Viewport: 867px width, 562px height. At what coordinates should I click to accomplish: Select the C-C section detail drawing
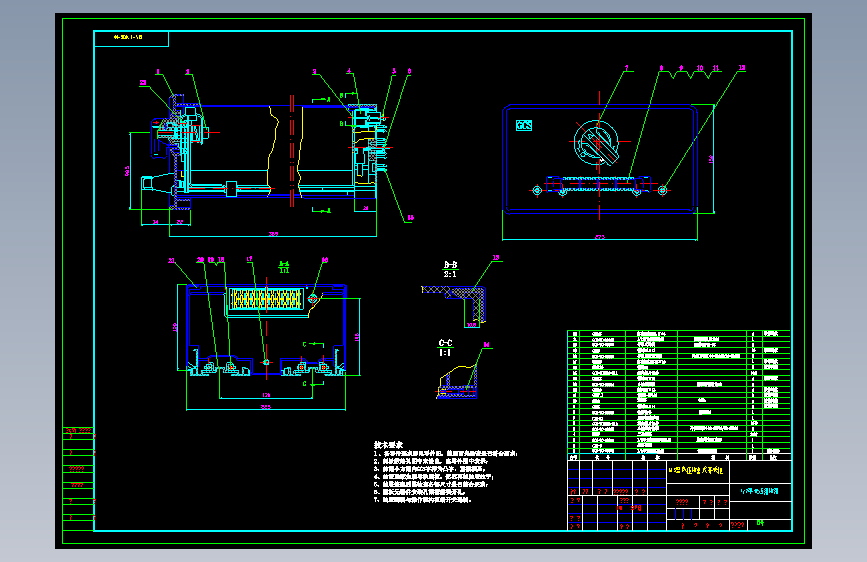(457, 382)
